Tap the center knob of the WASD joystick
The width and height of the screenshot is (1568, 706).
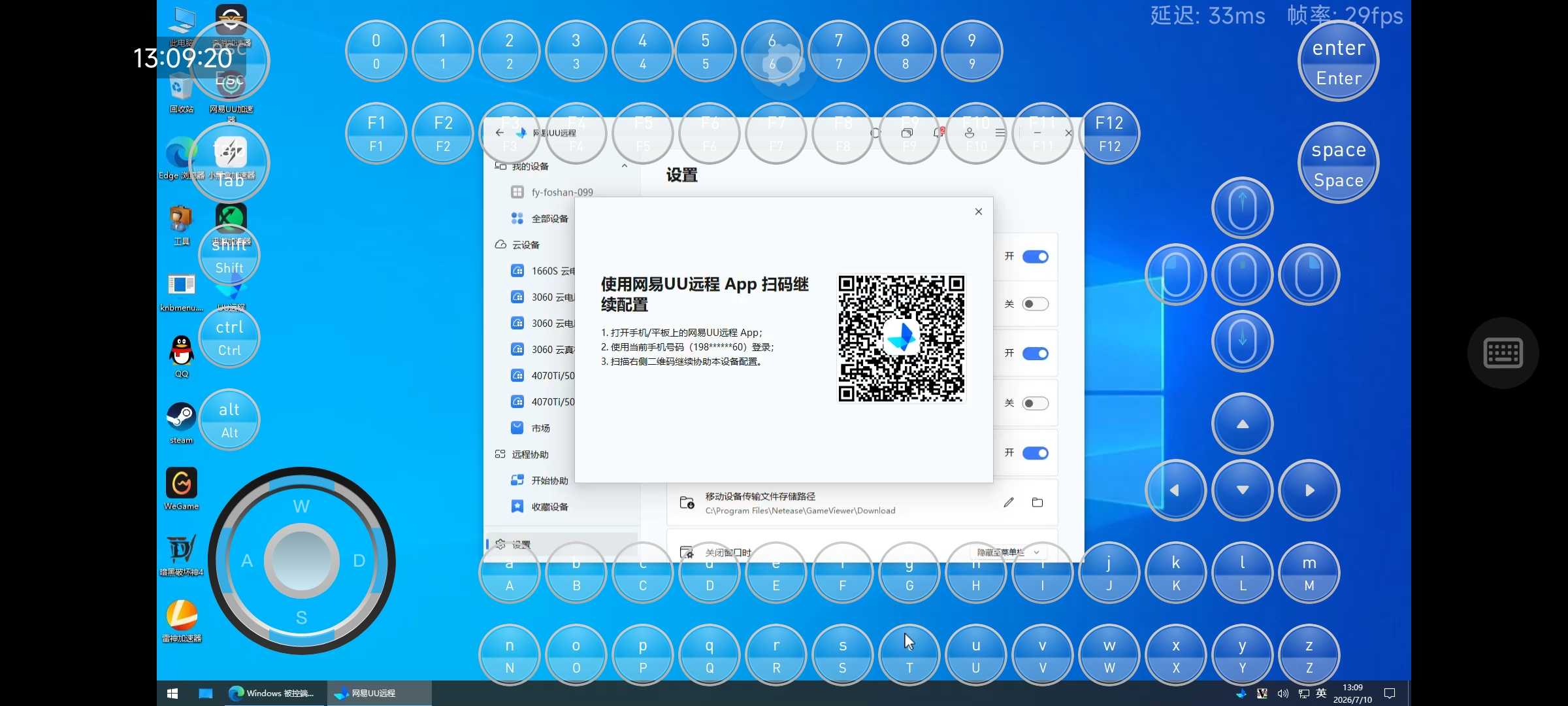pos(301,560)
